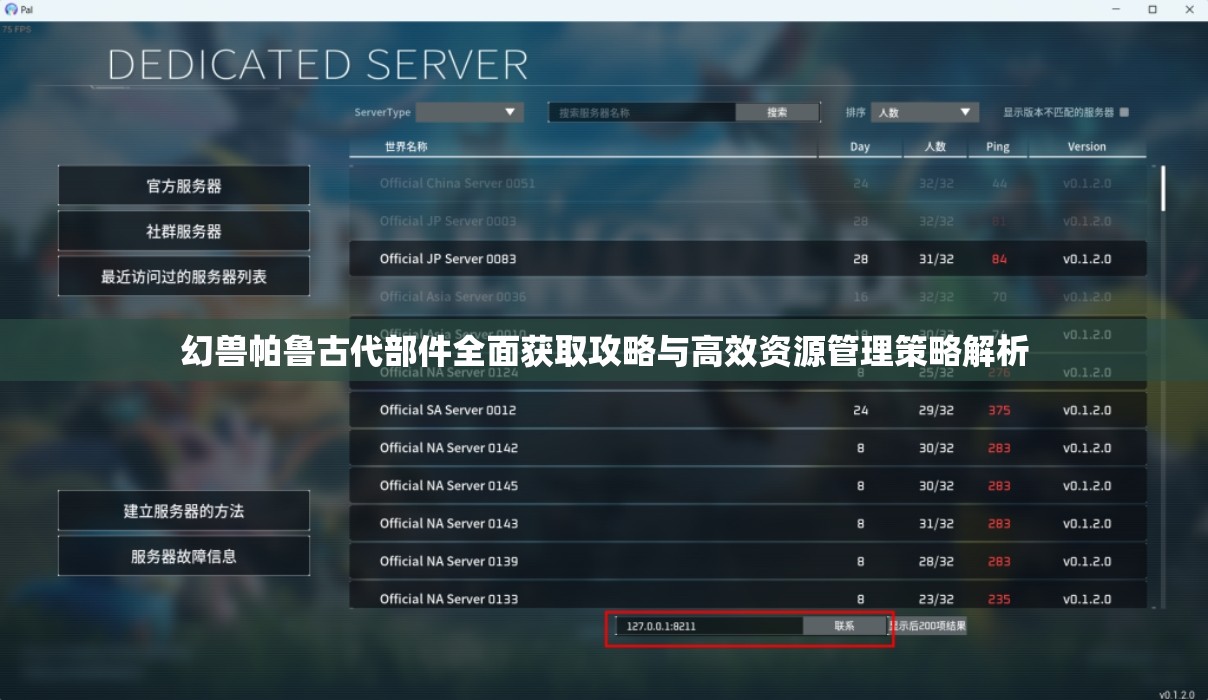1208x700 pixels.
Task: Toggle show mismatched version servers checkbox
Action: [1124, 112]
